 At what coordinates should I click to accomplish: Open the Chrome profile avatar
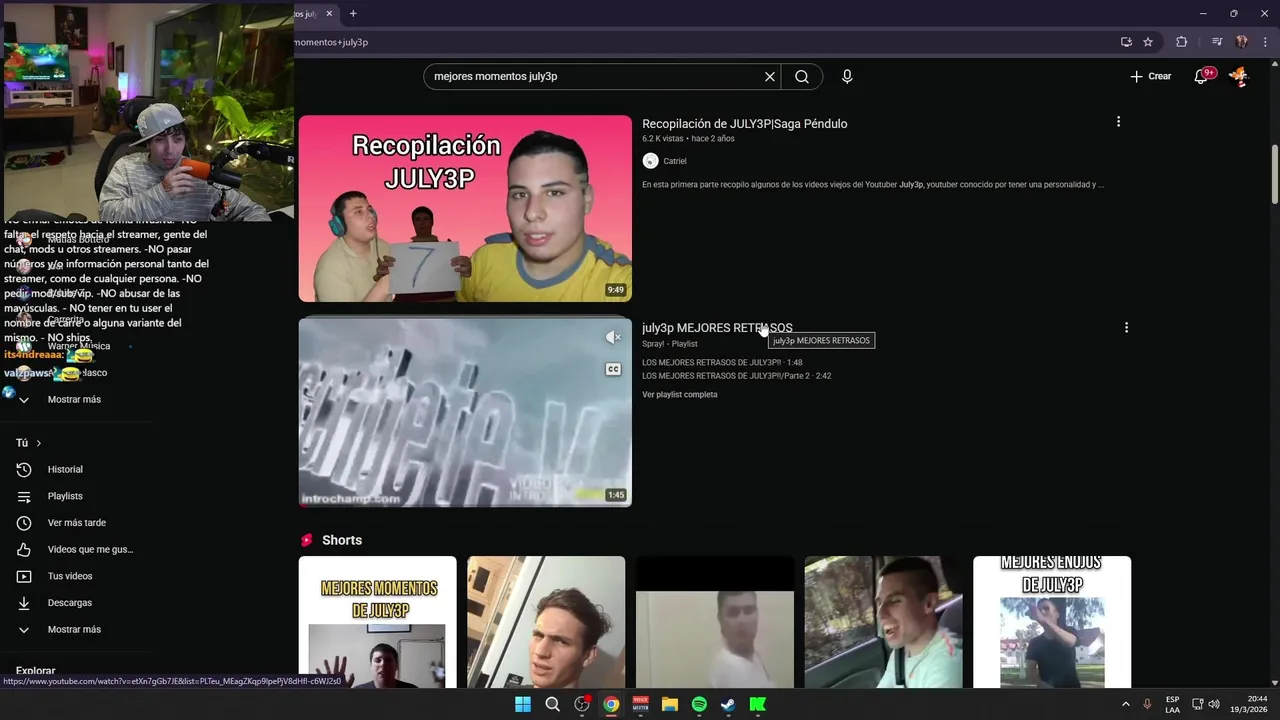point(1241,42)
